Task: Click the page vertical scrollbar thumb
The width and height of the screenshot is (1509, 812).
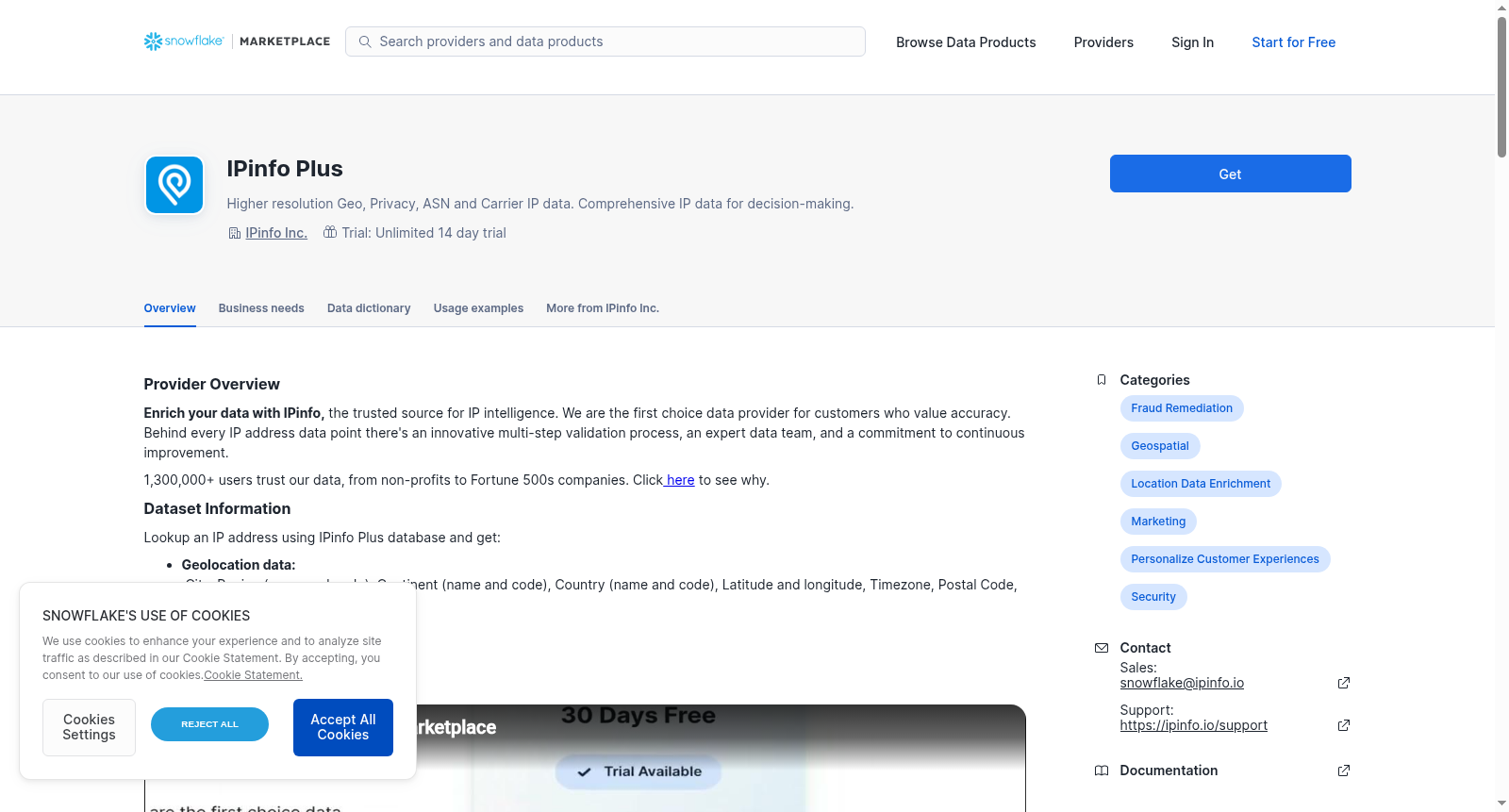Action: point(1501,85)
